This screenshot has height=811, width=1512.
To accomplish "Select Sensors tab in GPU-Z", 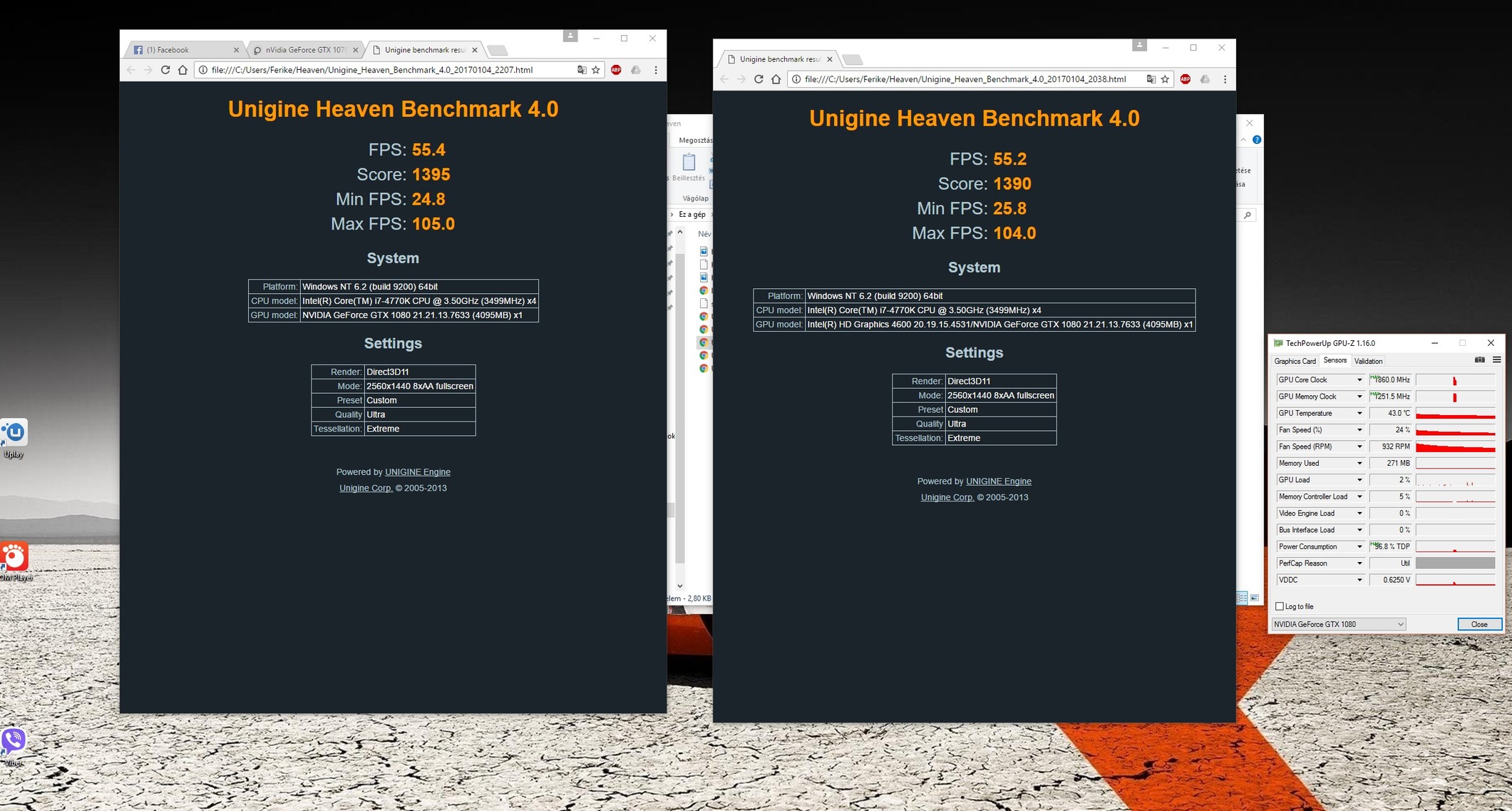I will pos(1334,360).
